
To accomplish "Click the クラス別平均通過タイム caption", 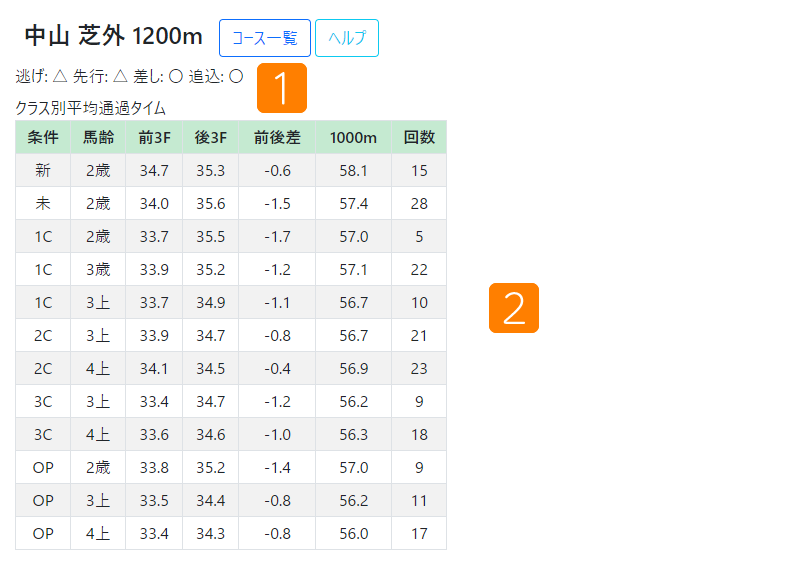I will click(90, 108).
